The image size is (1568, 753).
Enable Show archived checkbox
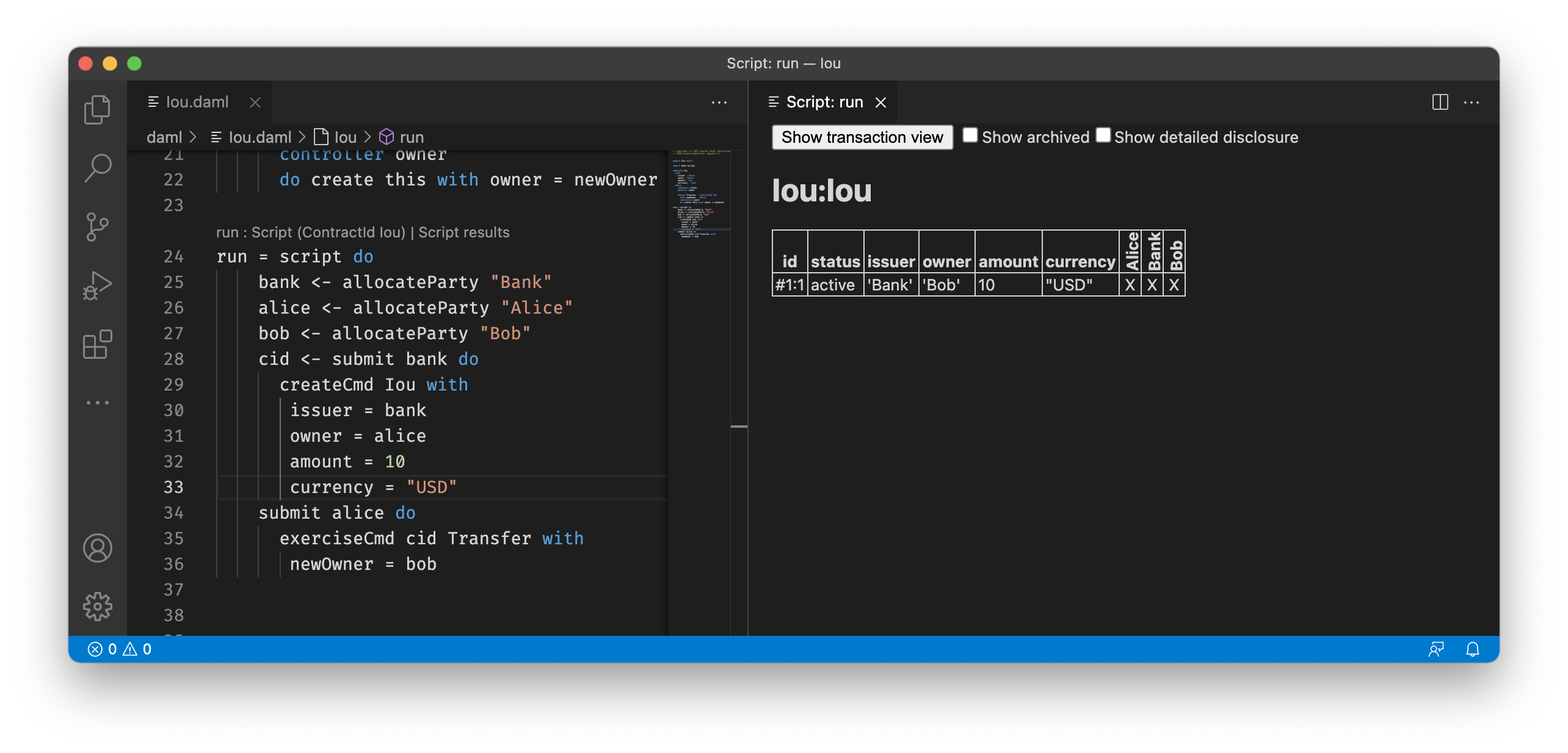(x=970, y=135)
